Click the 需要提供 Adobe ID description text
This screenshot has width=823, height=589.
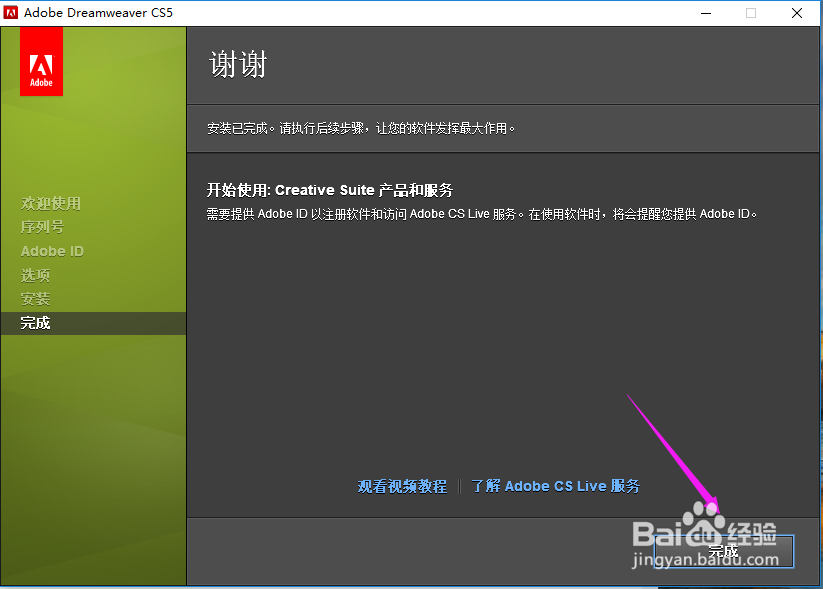(x=482, y=214)
